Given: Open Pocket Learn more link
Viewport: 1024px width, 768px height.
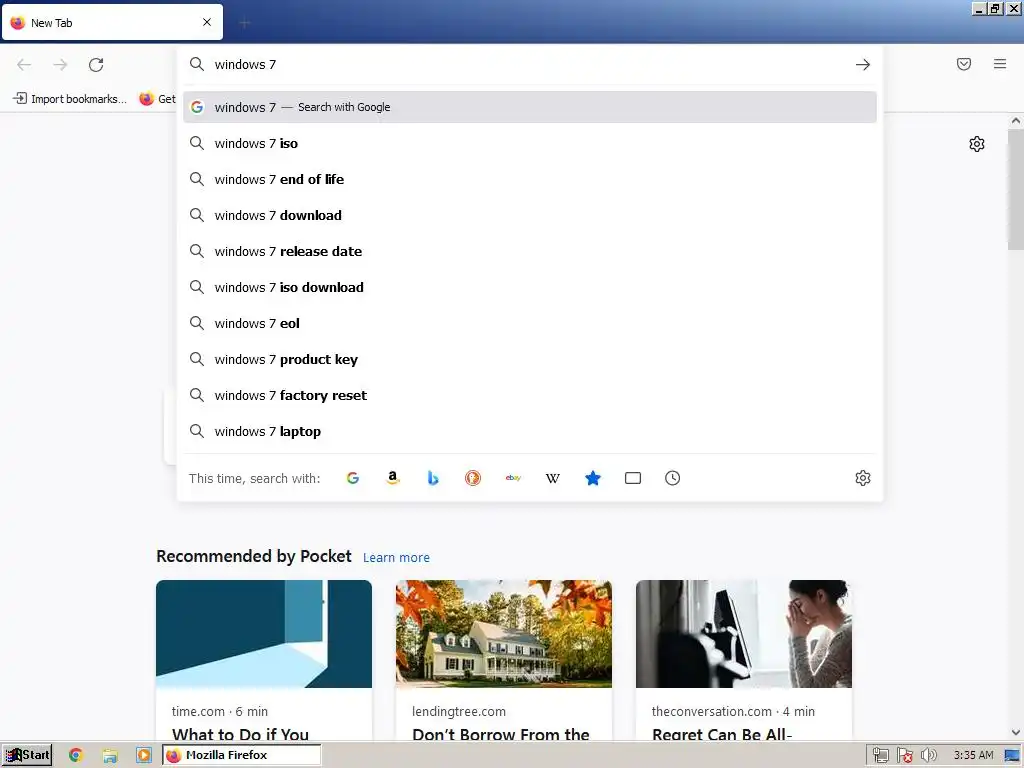Looking at the screenshot, I should (396, 558).
